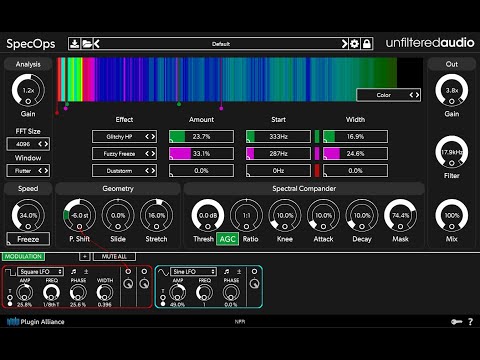
Task: Open help with the question mark icon
Action: [x=470, y=322]
